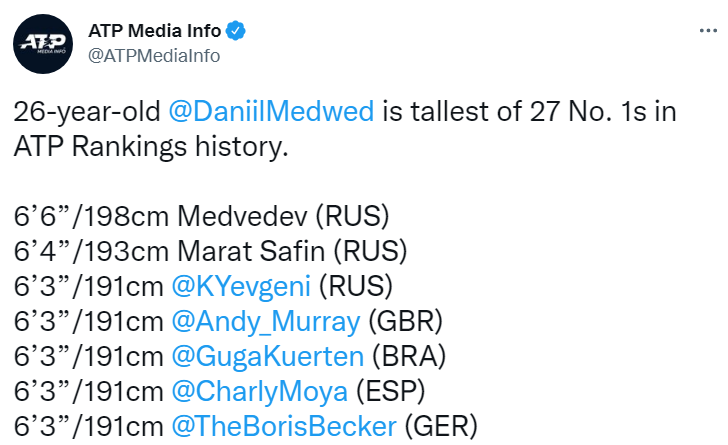Click the (GER) country code
This screenshot has width=728, height=445.
[x=441, y=426]
